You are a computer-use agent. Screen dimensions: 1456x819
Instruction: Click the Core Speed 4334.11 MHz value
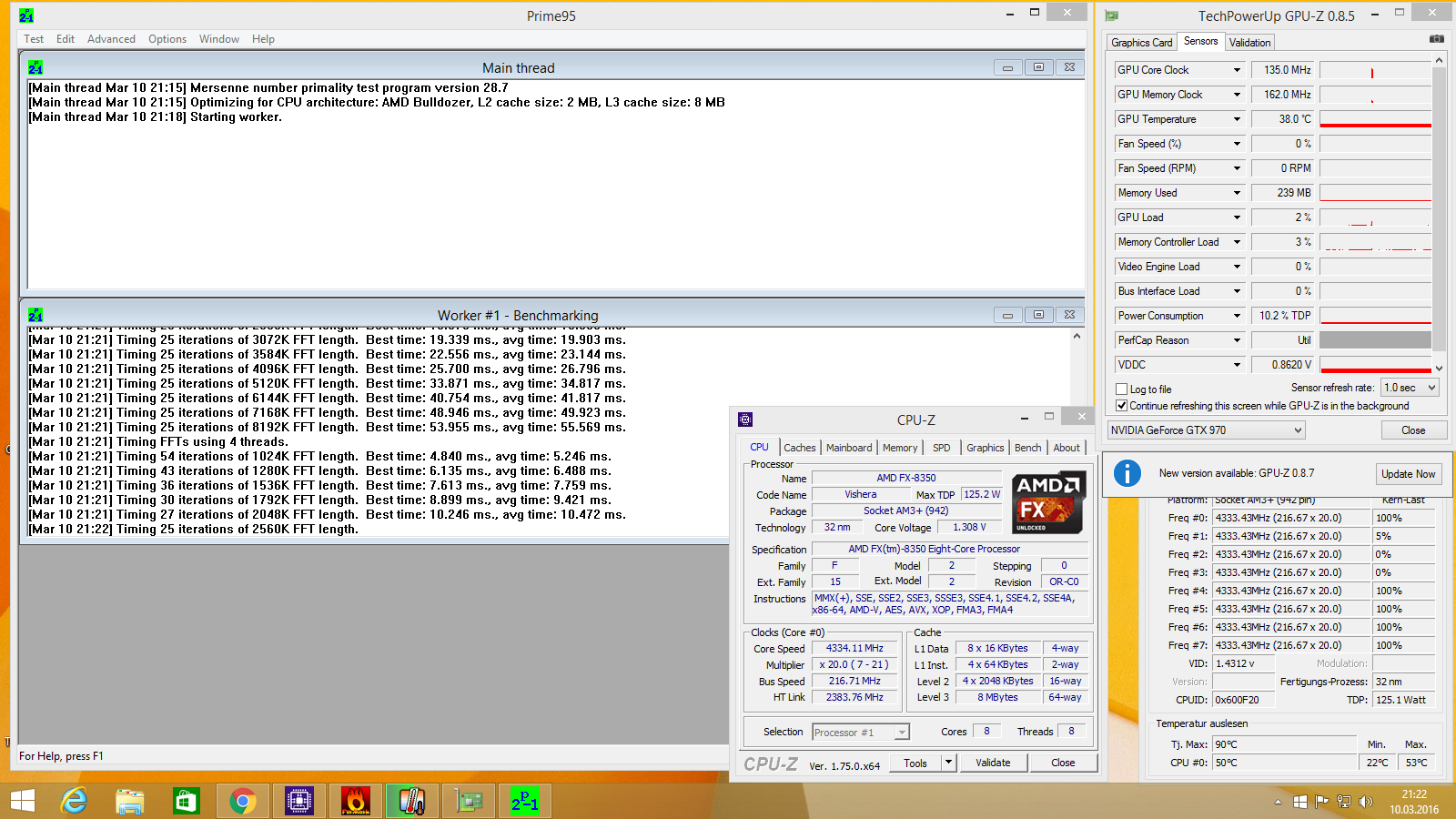[x=854, y=649]
